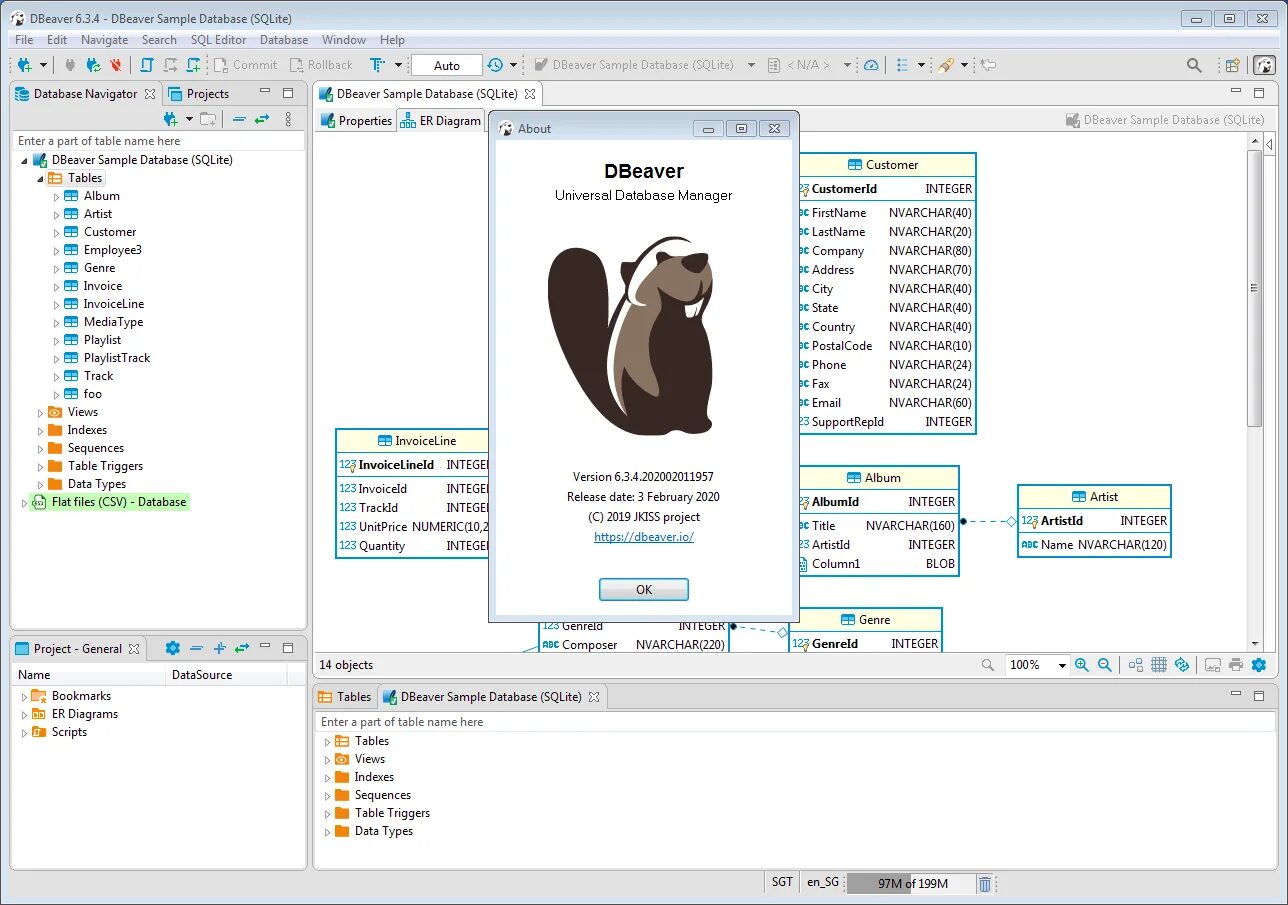Click the dashboard gauge icon in the toolbar
1288x905 pixels.
coord(871,65)
